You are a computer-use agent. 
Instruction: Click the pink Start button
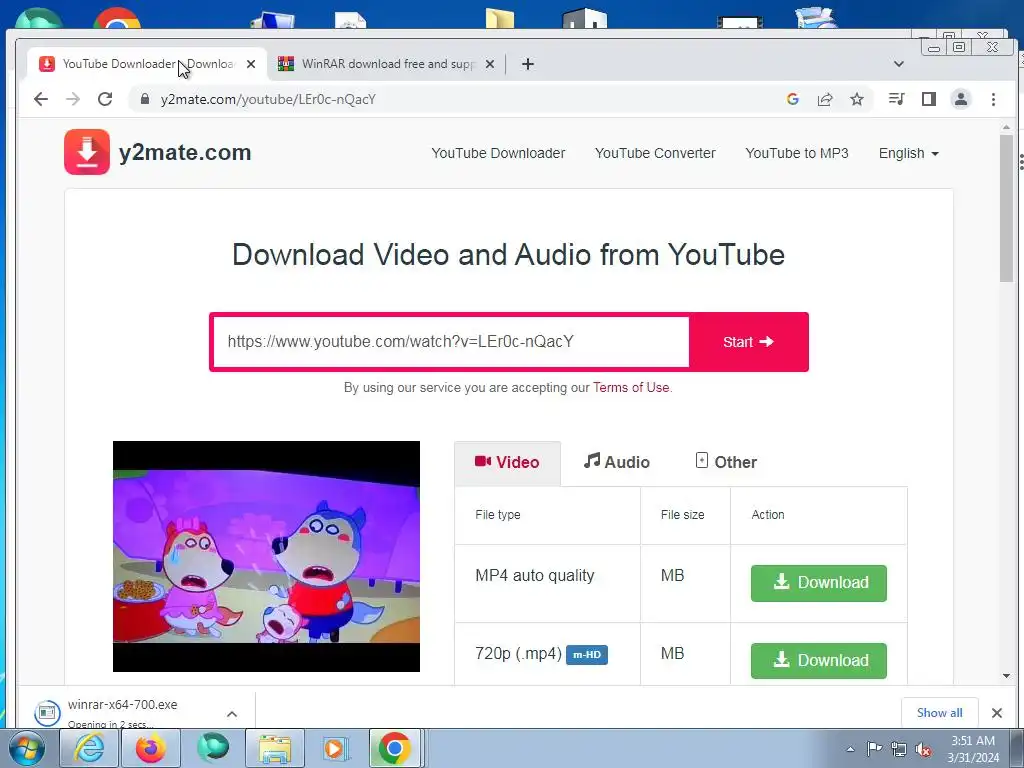[x=748, y=342]
